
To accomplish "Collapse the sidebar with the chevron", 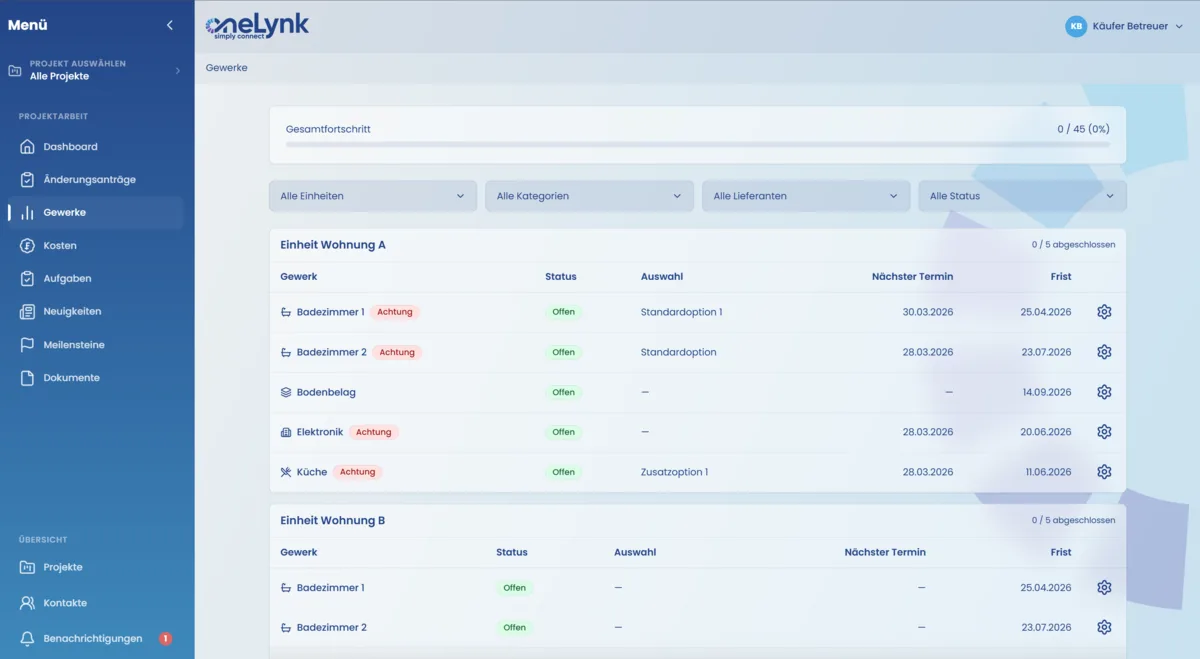I will click(x=169, y=25).
